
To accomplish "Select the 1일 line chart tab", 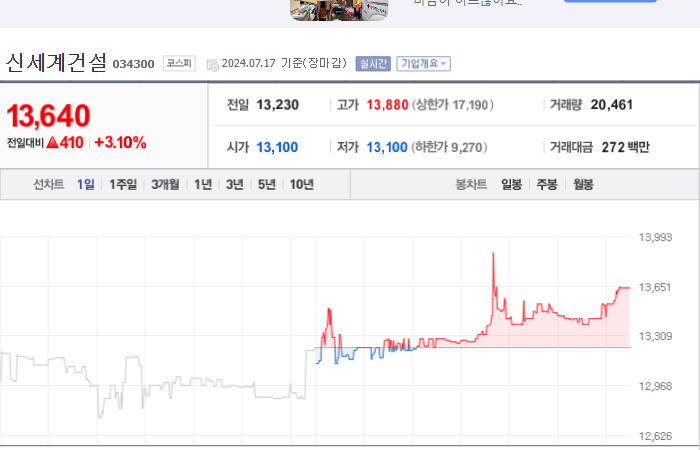I will pos(86,184).
